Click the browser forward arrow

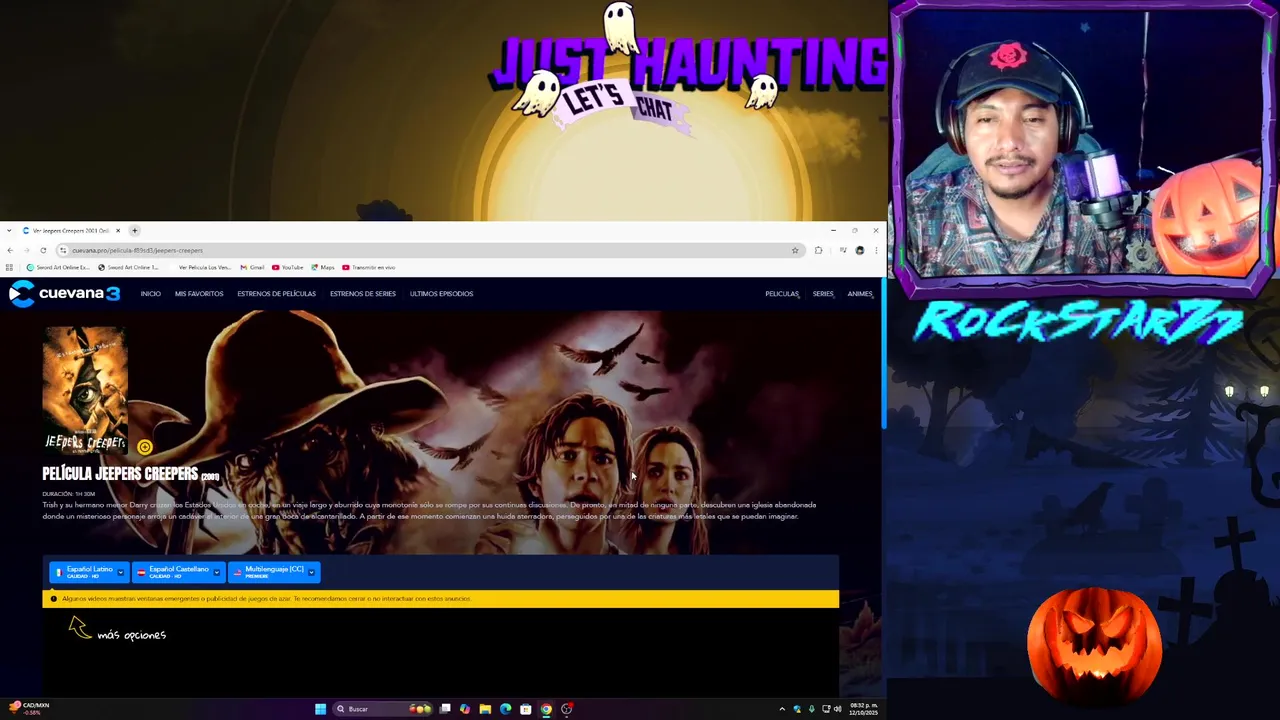click(27, 250)
